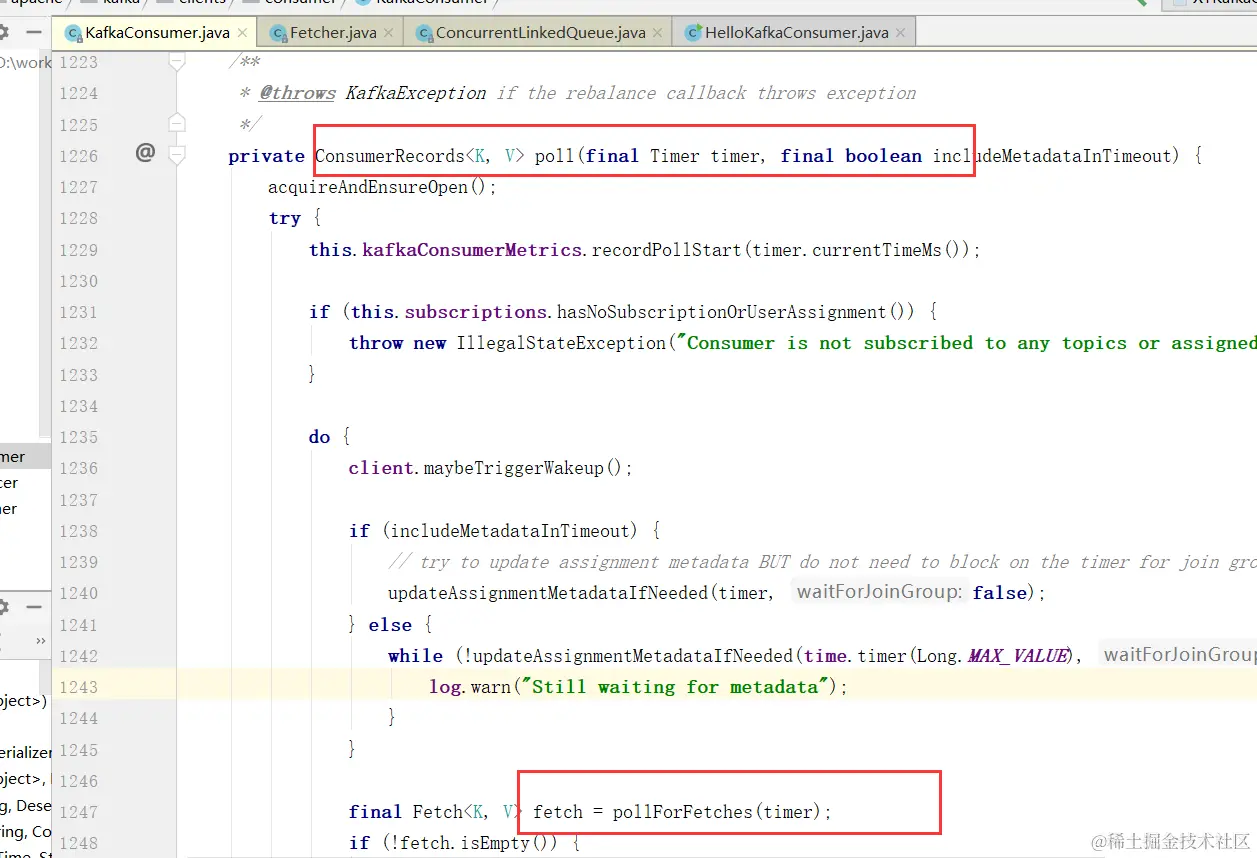
Task: Click line number 1235 in the gutter
Action: click(78, 437)
